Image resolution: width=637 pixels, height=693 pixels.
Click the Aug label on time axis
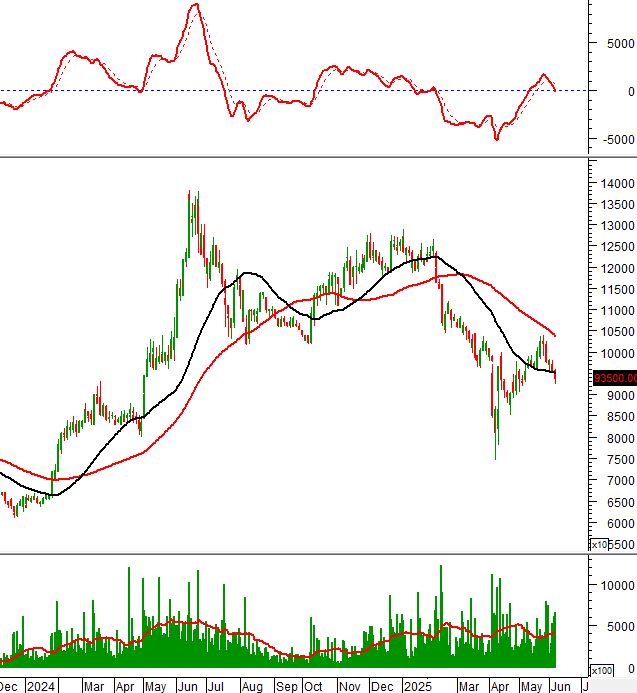click(251, 686)
